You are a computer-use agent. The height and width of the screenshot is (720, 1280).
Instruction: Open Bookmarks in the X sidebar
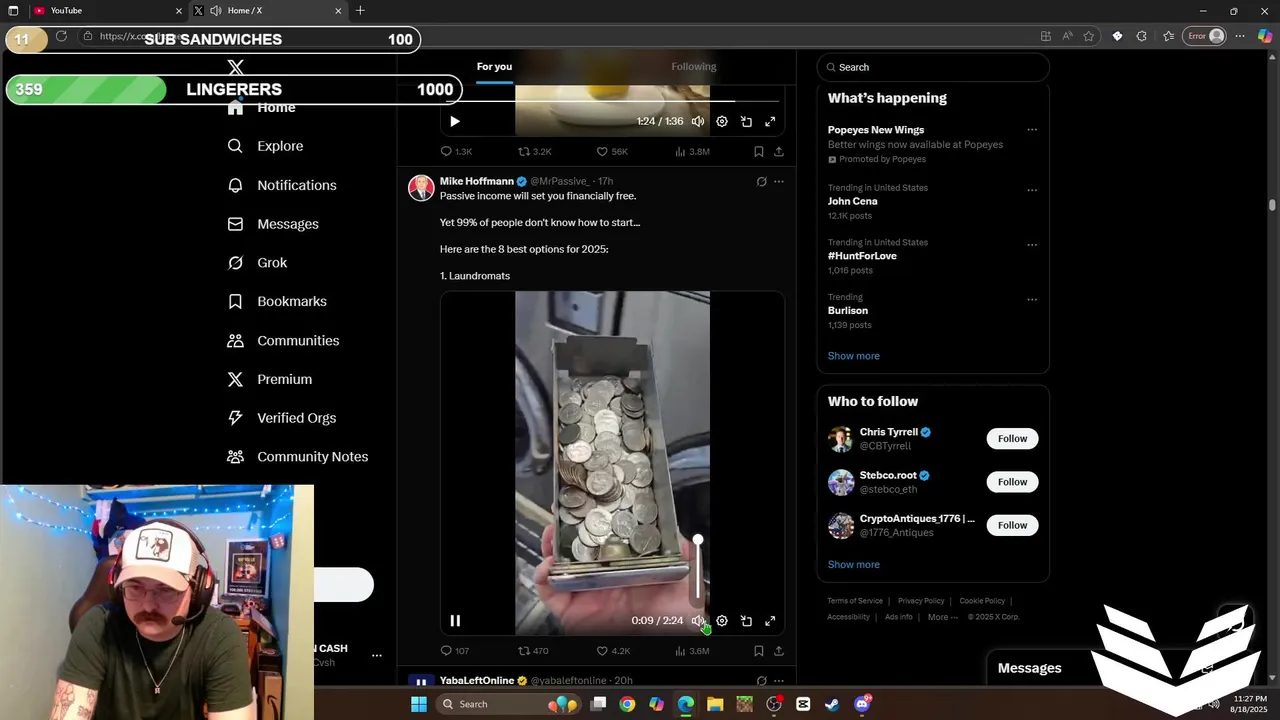pos(277,301)
